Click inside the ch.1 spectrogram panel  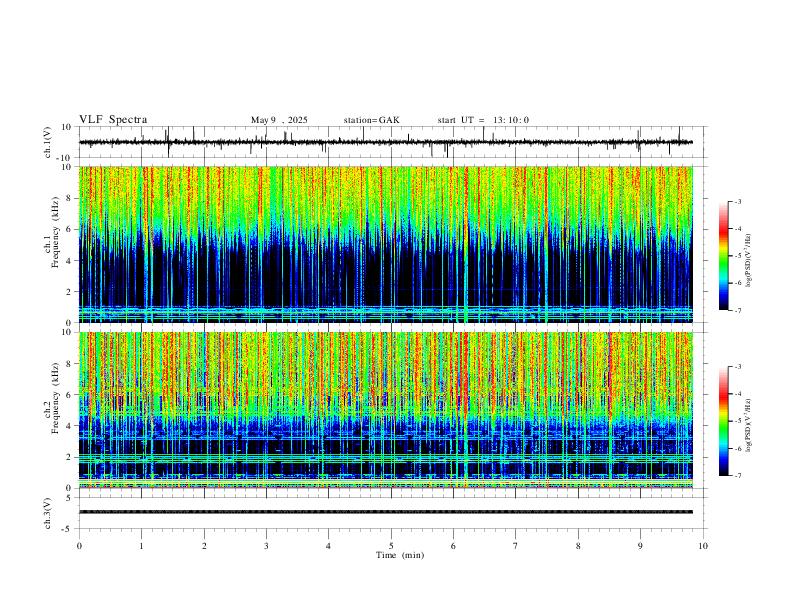(386, 244)
